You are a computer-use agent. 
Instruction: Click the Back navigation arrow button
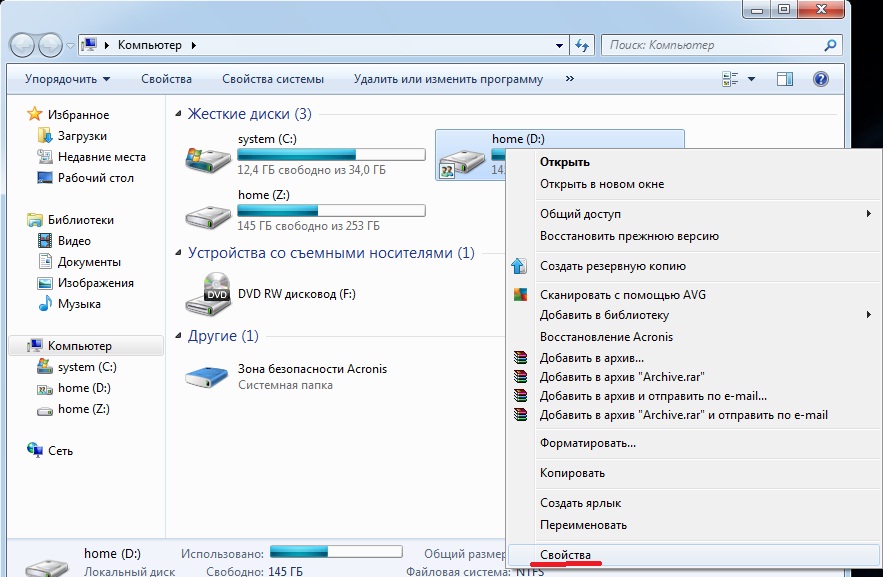23,45
